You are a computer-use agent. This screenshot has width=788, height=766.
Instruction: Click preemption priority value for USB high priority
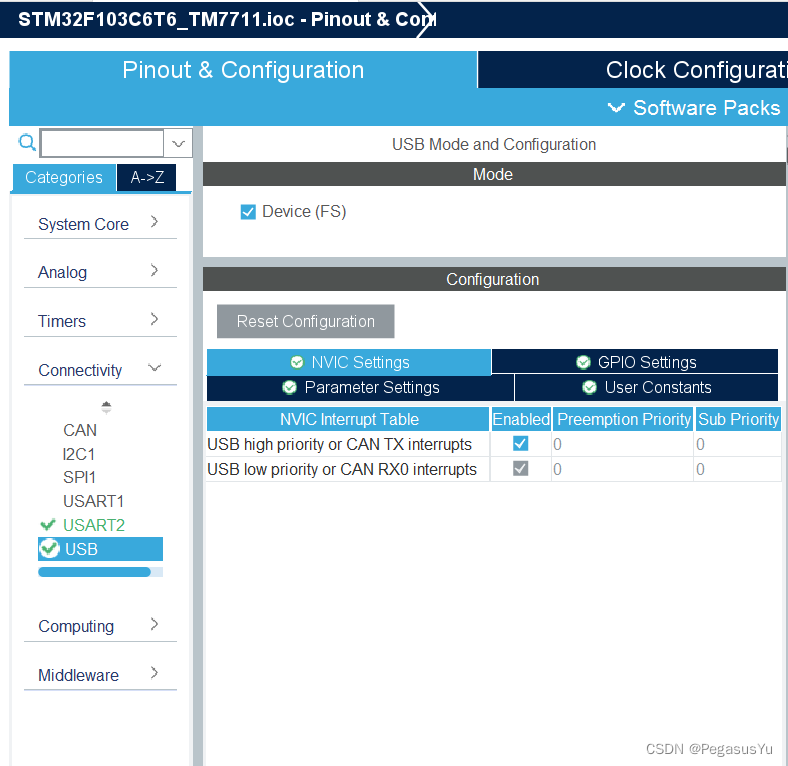(x=623, y=444)
